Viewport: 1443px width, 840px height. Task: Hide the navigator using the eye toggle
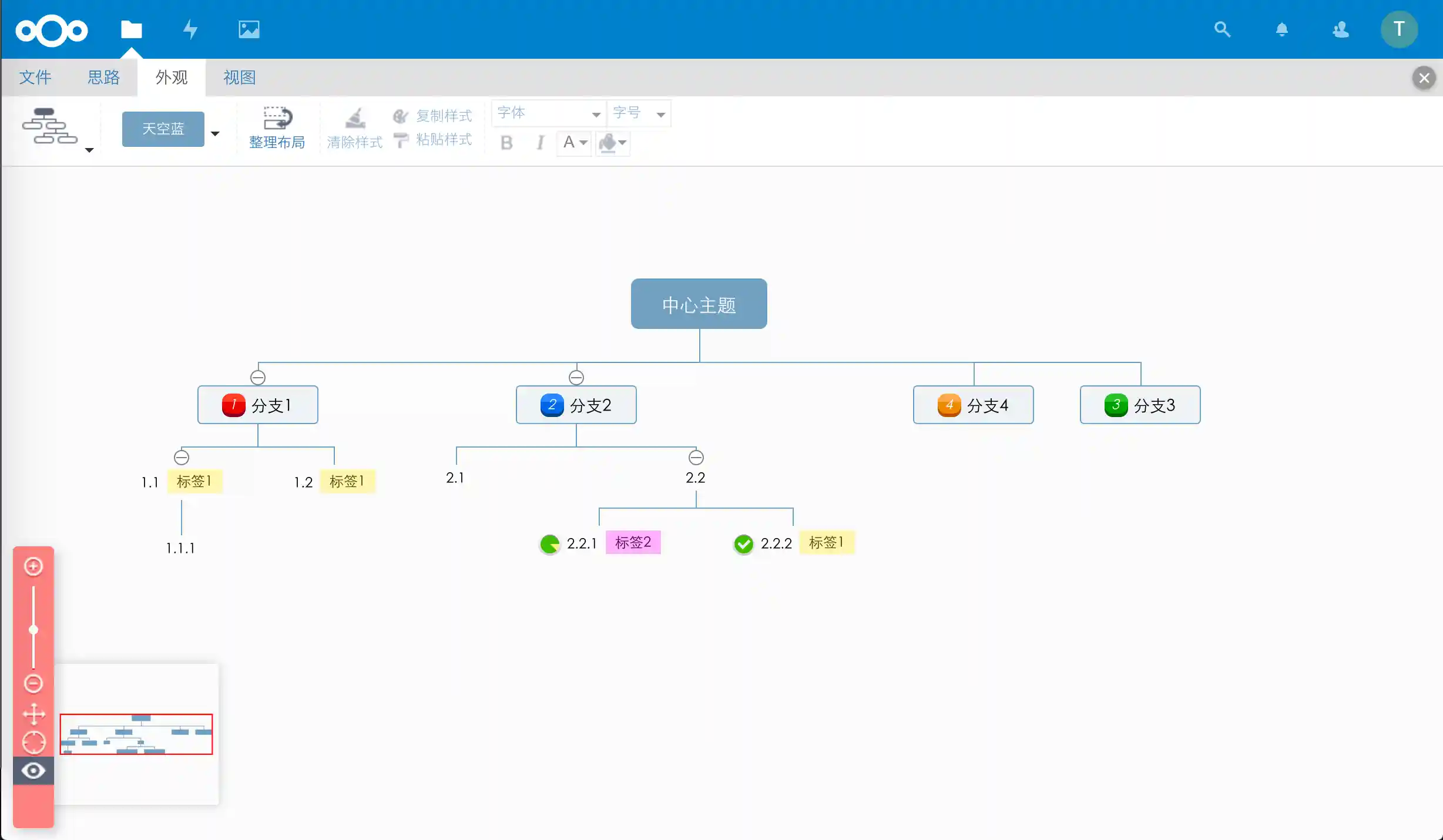coord(33,770)
